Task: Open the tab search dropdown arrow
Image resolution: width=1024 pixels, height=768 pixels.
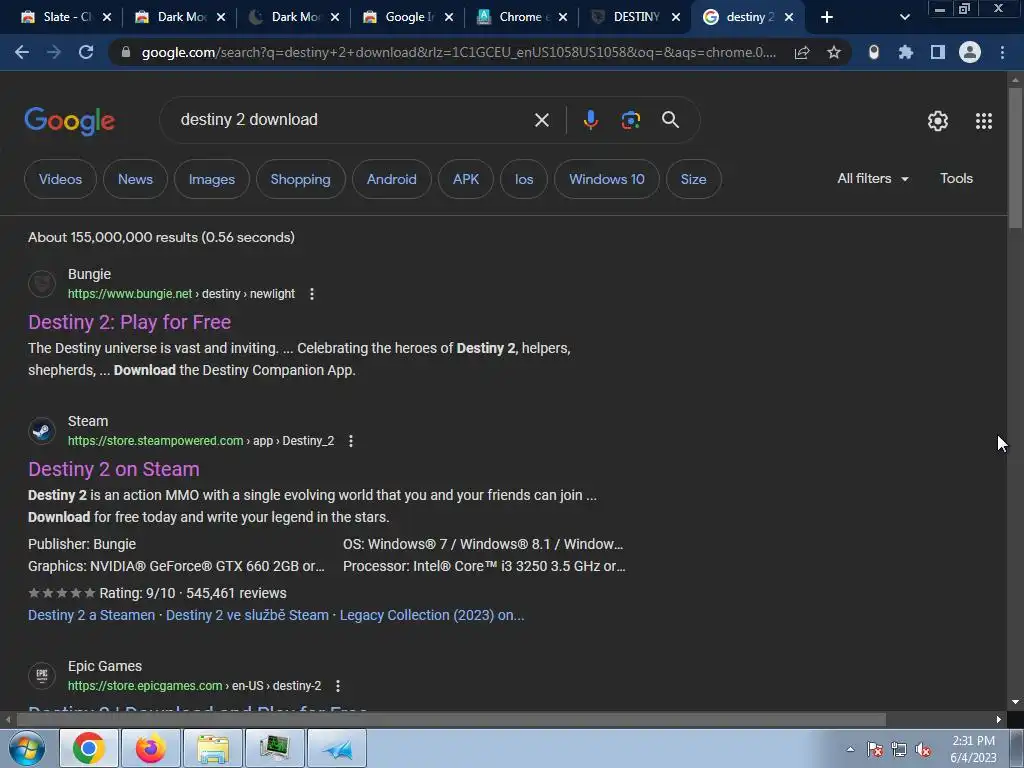Action: pyautogui.click(x=904, y=17)
